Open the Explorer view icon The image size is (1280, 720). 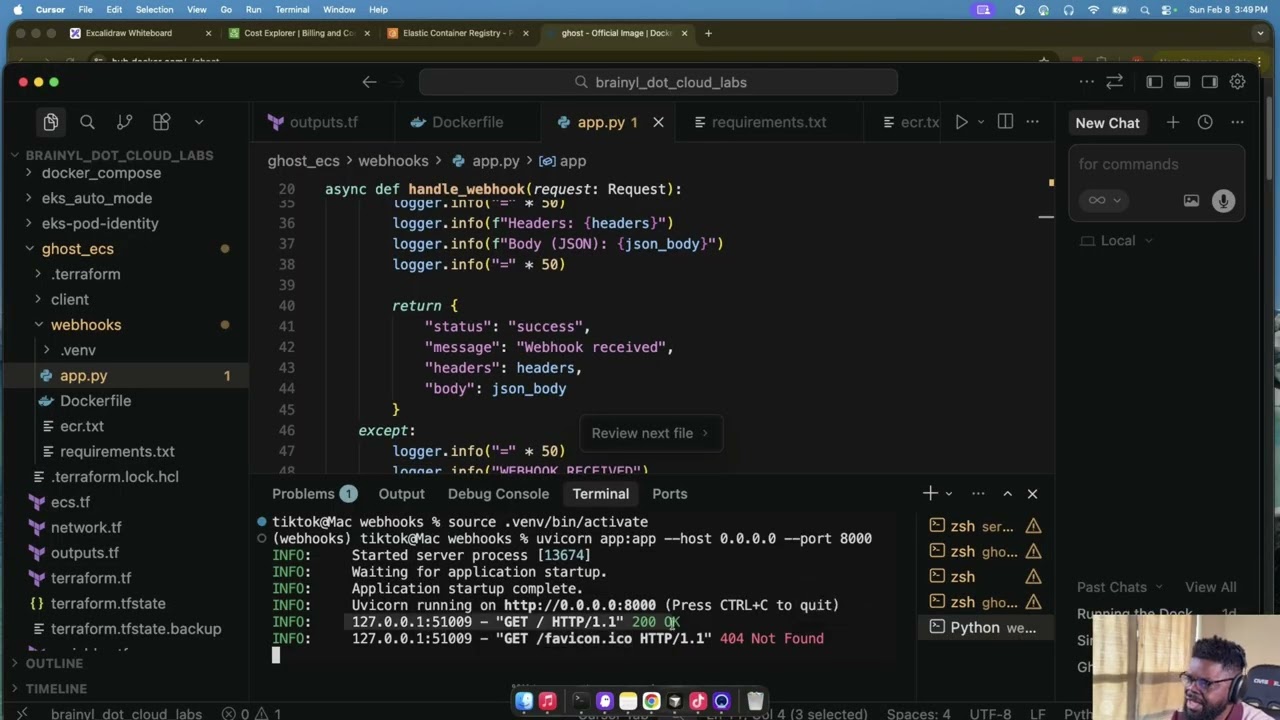(x=51, y=122)
